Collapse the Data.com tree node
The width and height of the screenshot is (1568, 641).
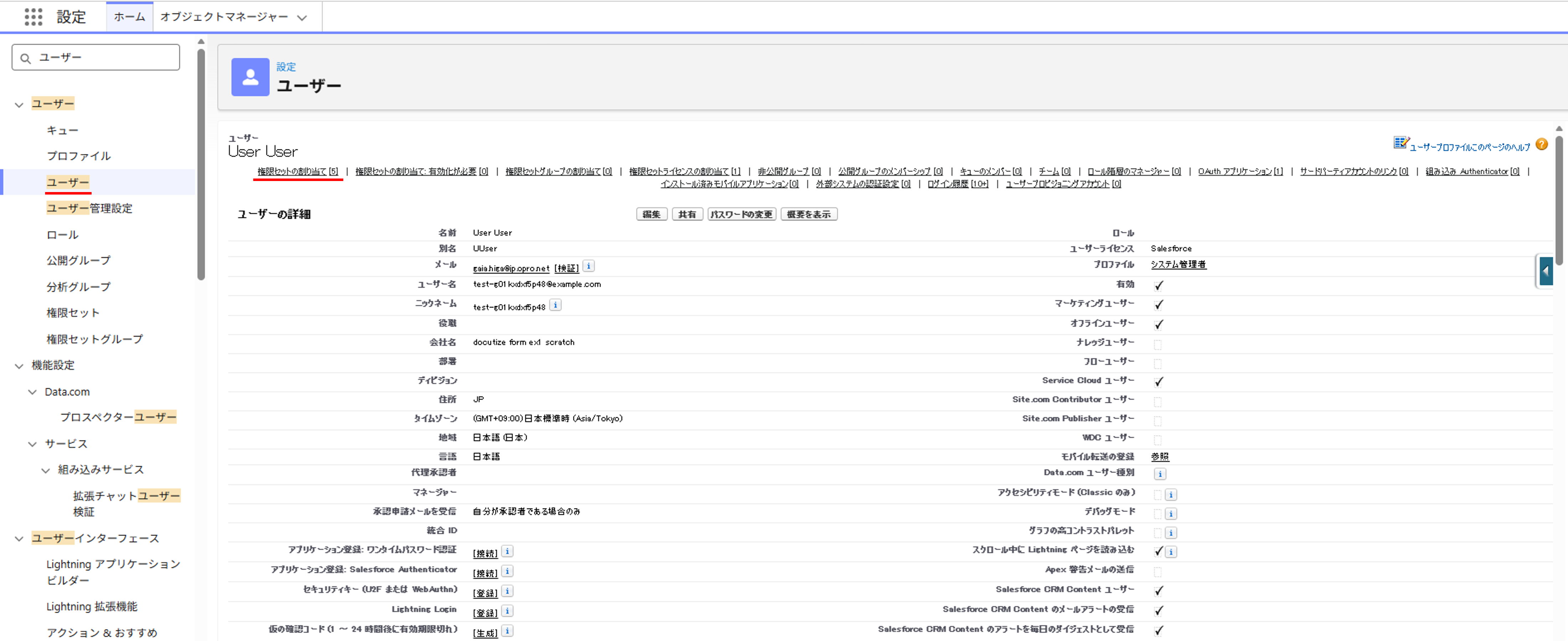[x=32, y=392]
